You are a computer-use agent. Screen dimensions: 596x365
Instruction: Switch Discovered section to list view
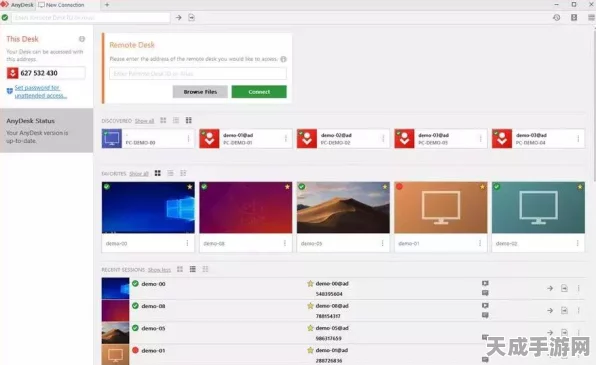[x=176, y=121]
